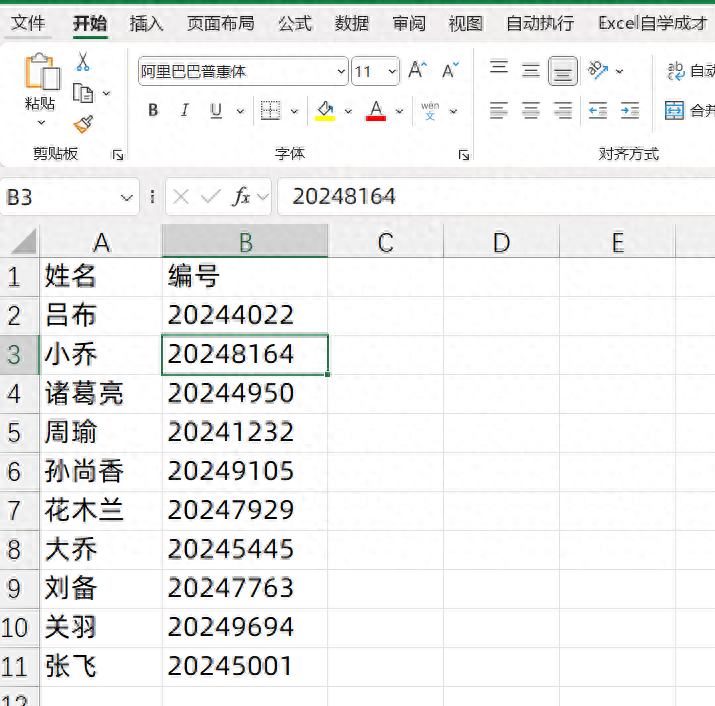Click into the formula bar showing 20248164

click(496, 197)
